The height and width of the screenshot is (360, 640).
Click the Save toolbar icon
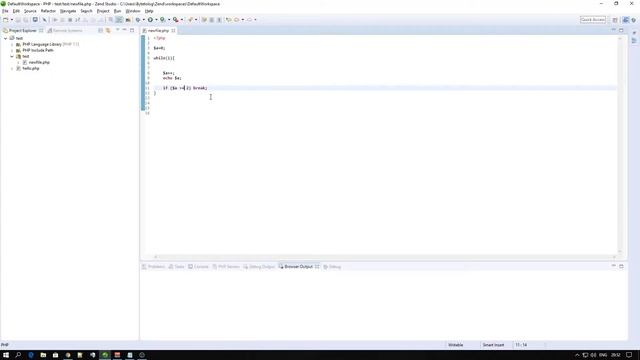[x=18, y=20]
